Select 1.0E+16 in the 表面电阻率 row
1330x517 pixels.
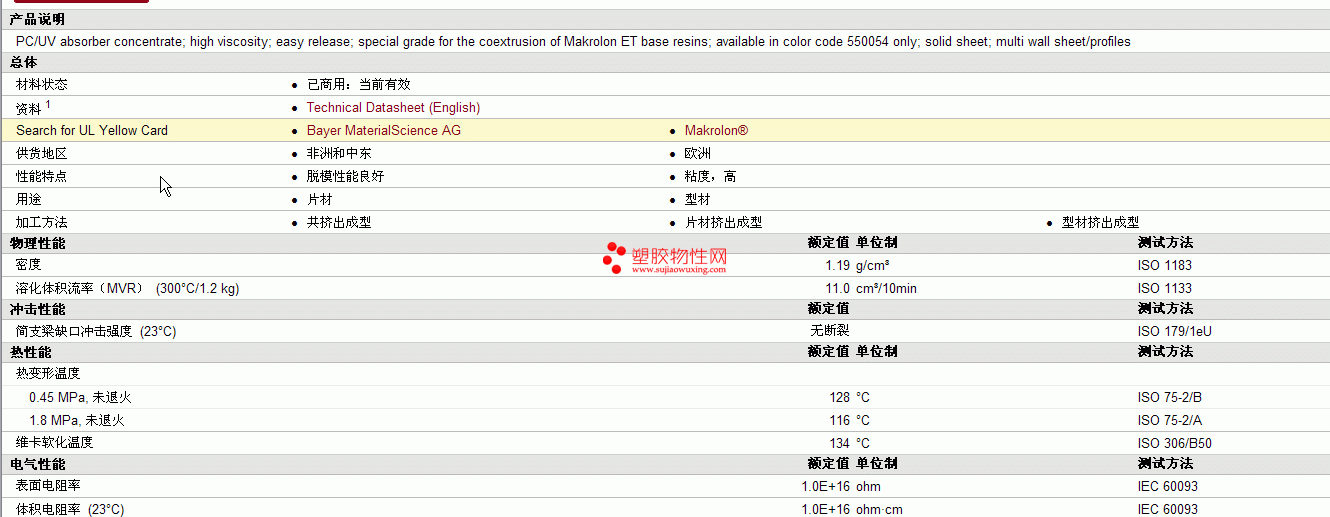(826, 486)
